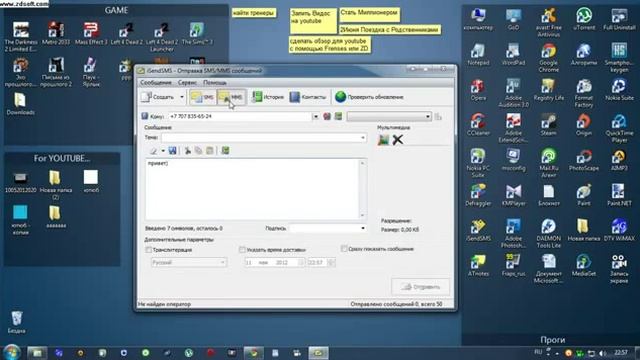Viewport: 640px width, 360px height.
Task: Open the Сообщение menu
Action: (156, 82)
